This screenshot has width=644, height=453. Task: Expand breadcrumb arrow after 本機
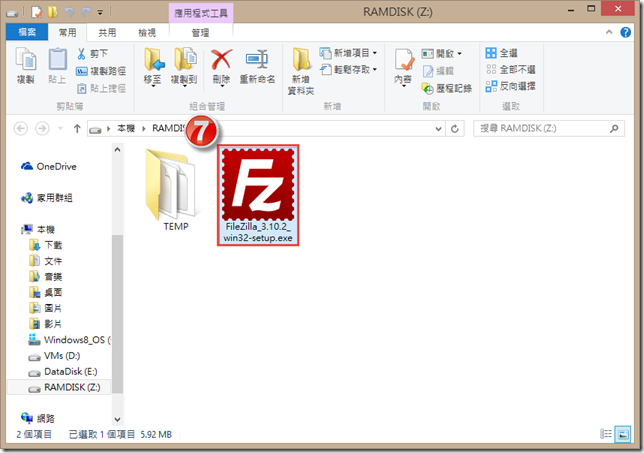coord(144,129)
